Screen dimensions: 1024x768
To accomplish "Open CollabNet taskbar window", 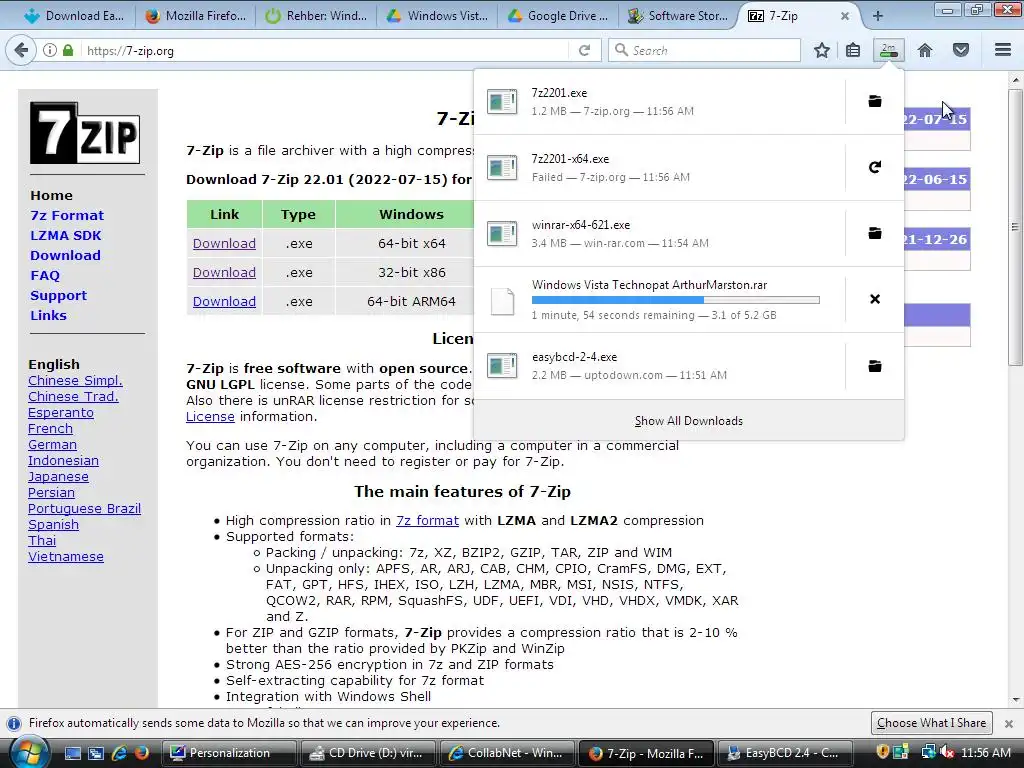I will coord(507,753).
